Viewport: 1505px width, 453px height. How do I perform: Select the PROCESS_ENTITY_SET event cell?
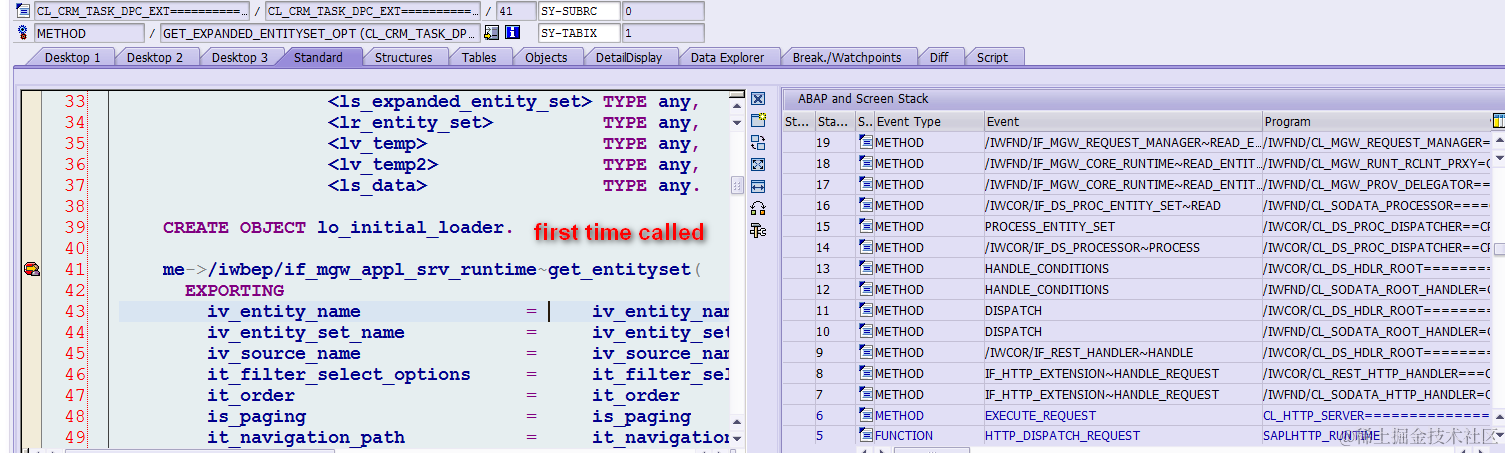tap(1123, 226)
